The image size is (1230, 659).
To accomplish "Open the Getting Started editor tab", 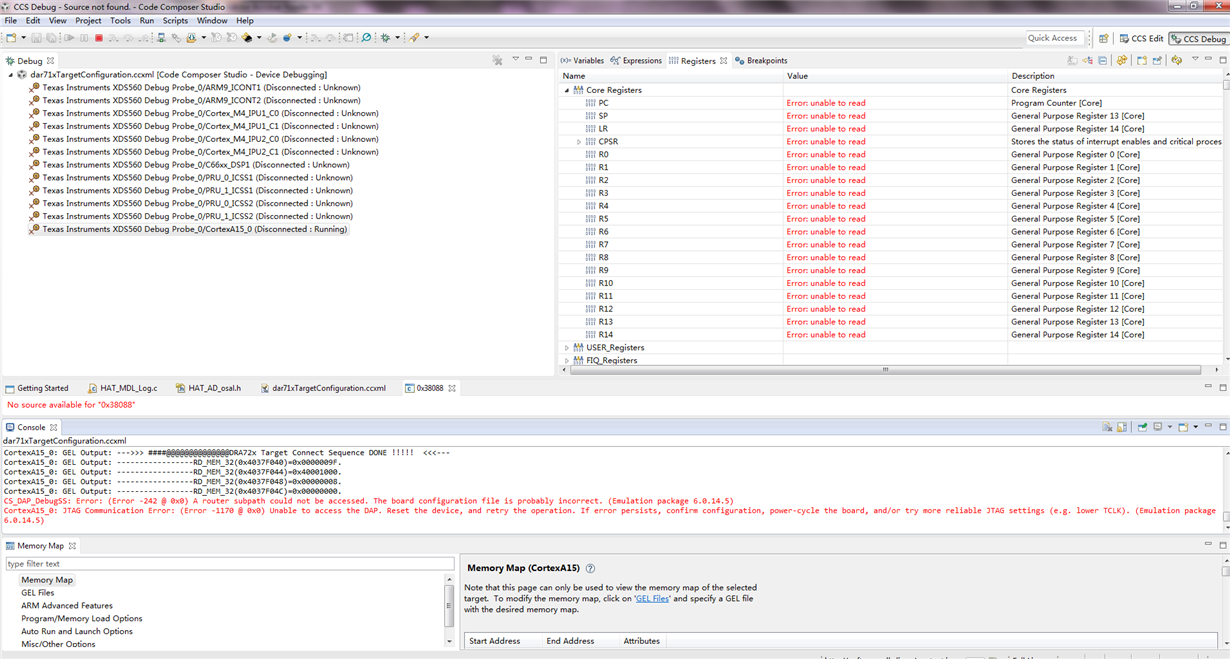I will [37, 388].
